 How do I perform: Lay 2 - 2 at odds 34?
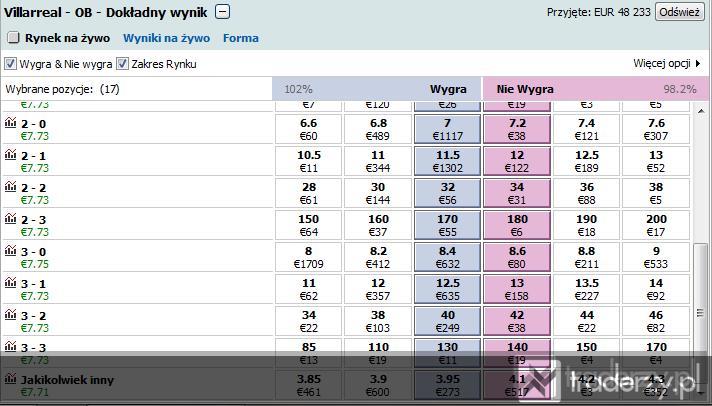pyautogui.click(x=517, y=193)
